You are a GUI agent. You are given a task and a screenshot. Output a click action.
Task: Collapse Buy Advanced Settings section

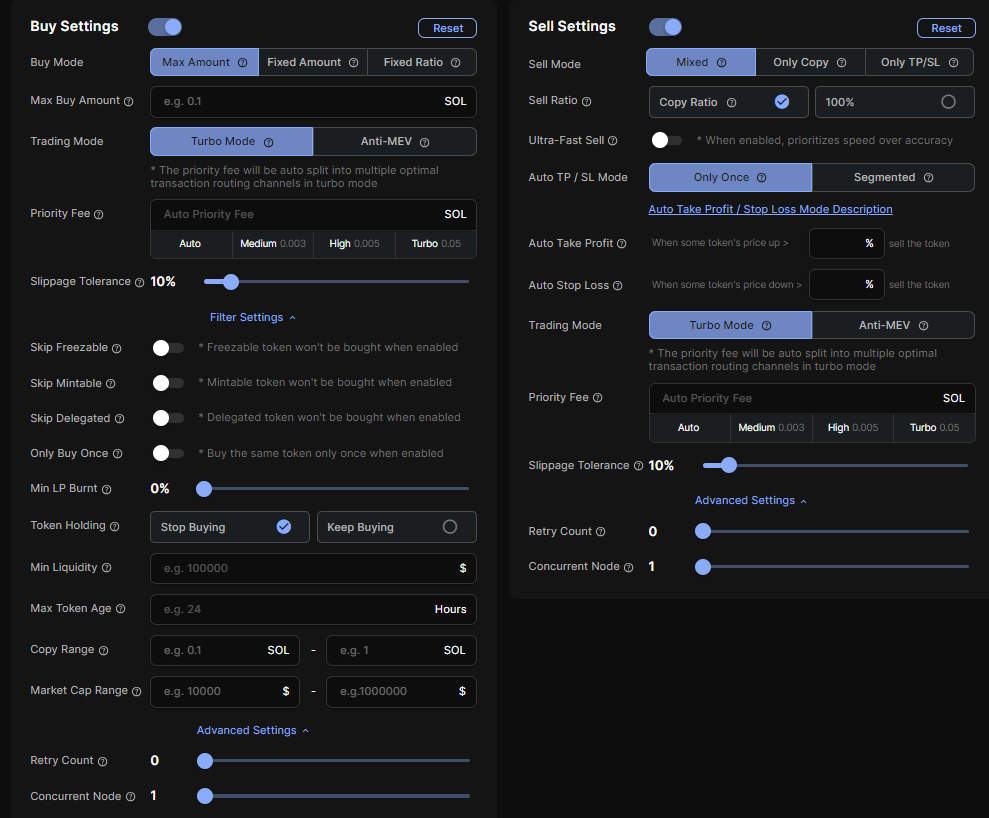252,730
